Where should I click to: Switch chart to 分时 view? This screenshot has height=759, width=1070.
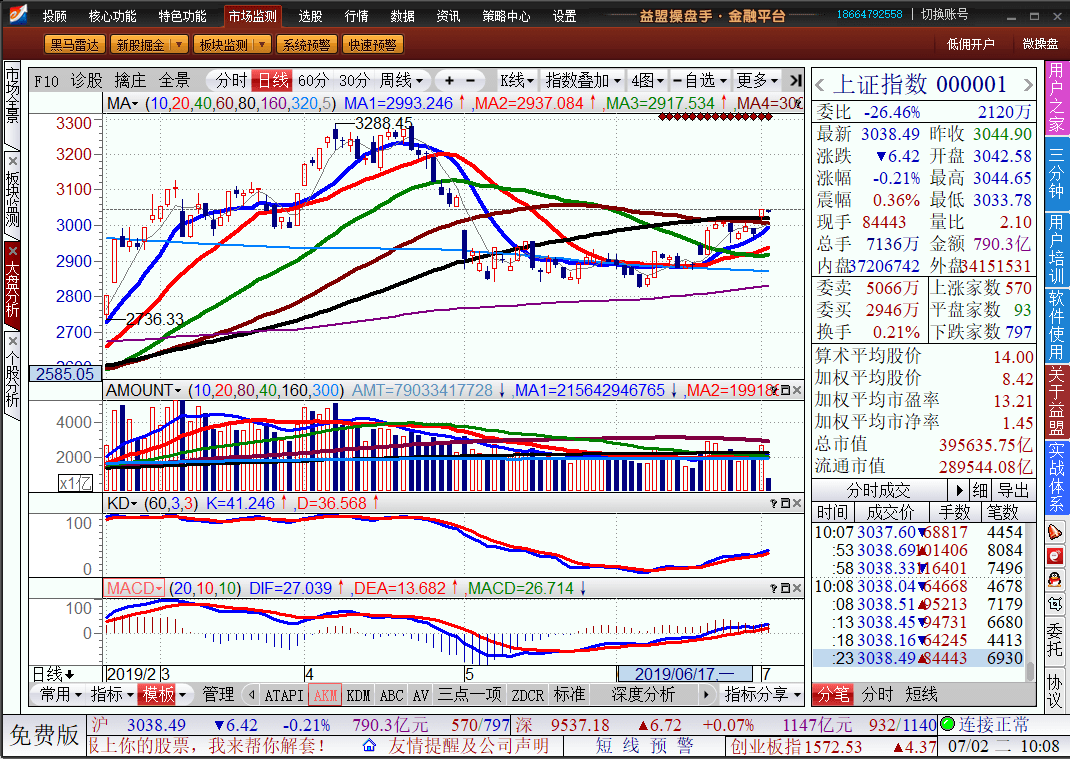[x=231, y=81]
